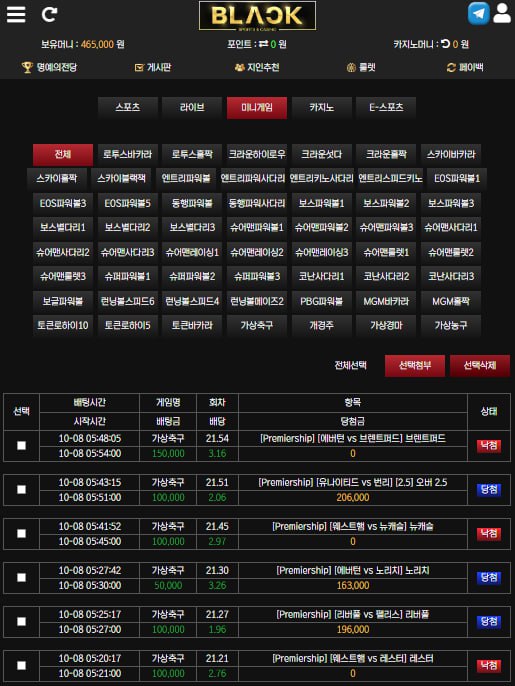Click the 선택첨부 button

click(x=415, y=365)
